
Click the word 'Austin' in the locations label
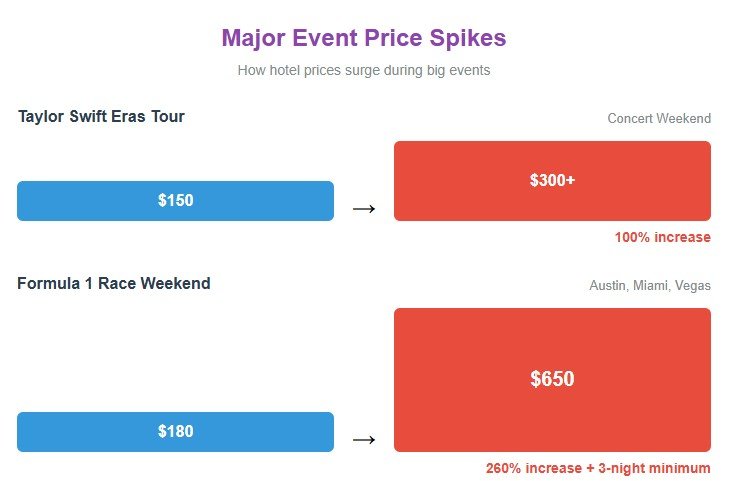coord(608,286)
